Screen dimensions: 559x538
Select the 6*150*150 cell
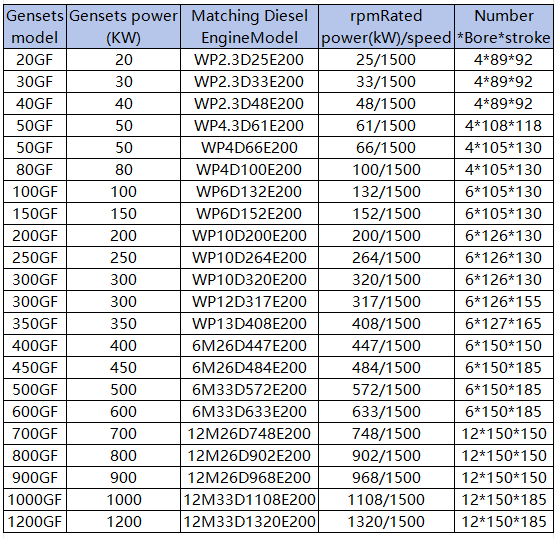tap(504, 345)
